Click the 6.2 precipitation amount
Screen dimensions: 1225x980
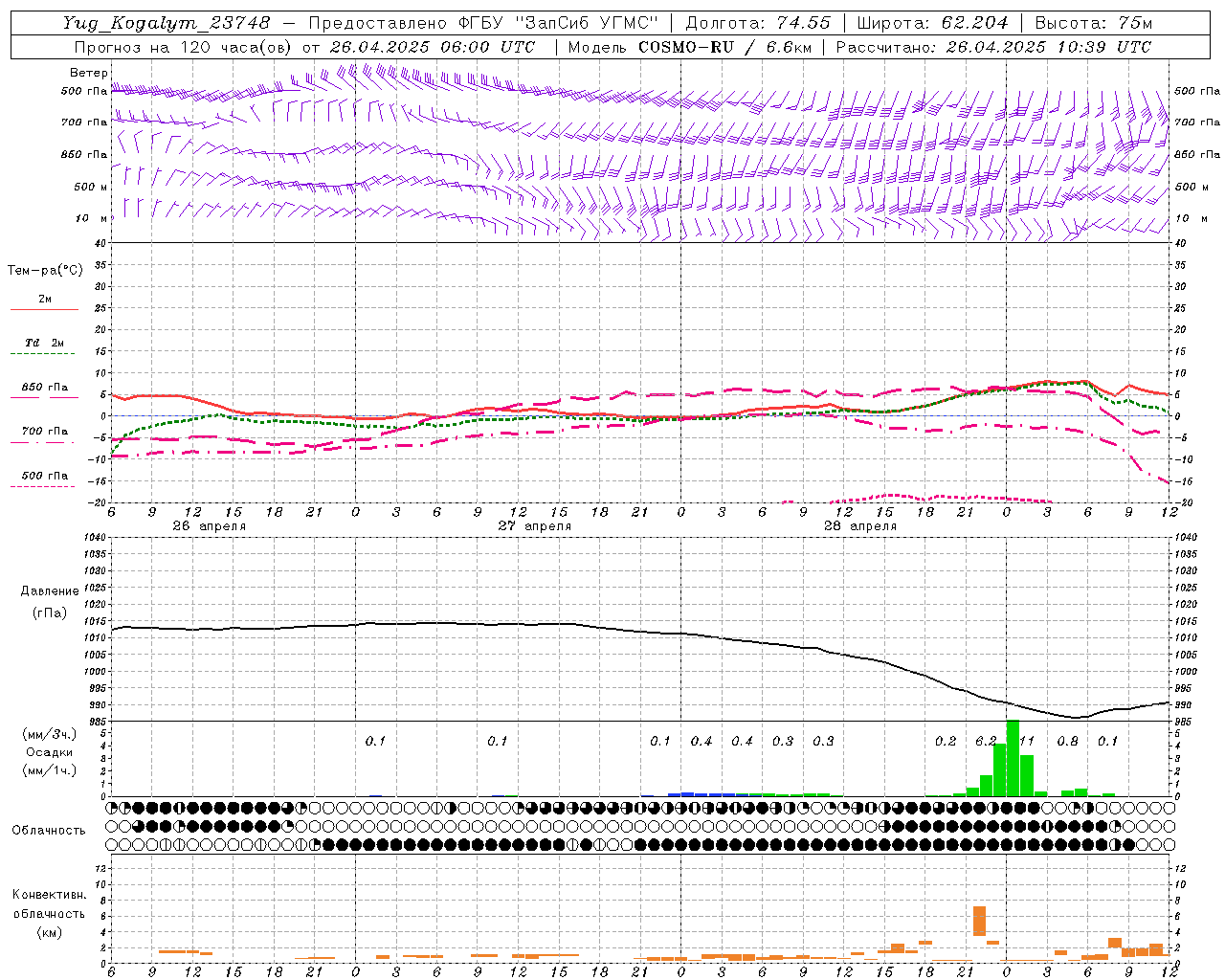(986, 742)
